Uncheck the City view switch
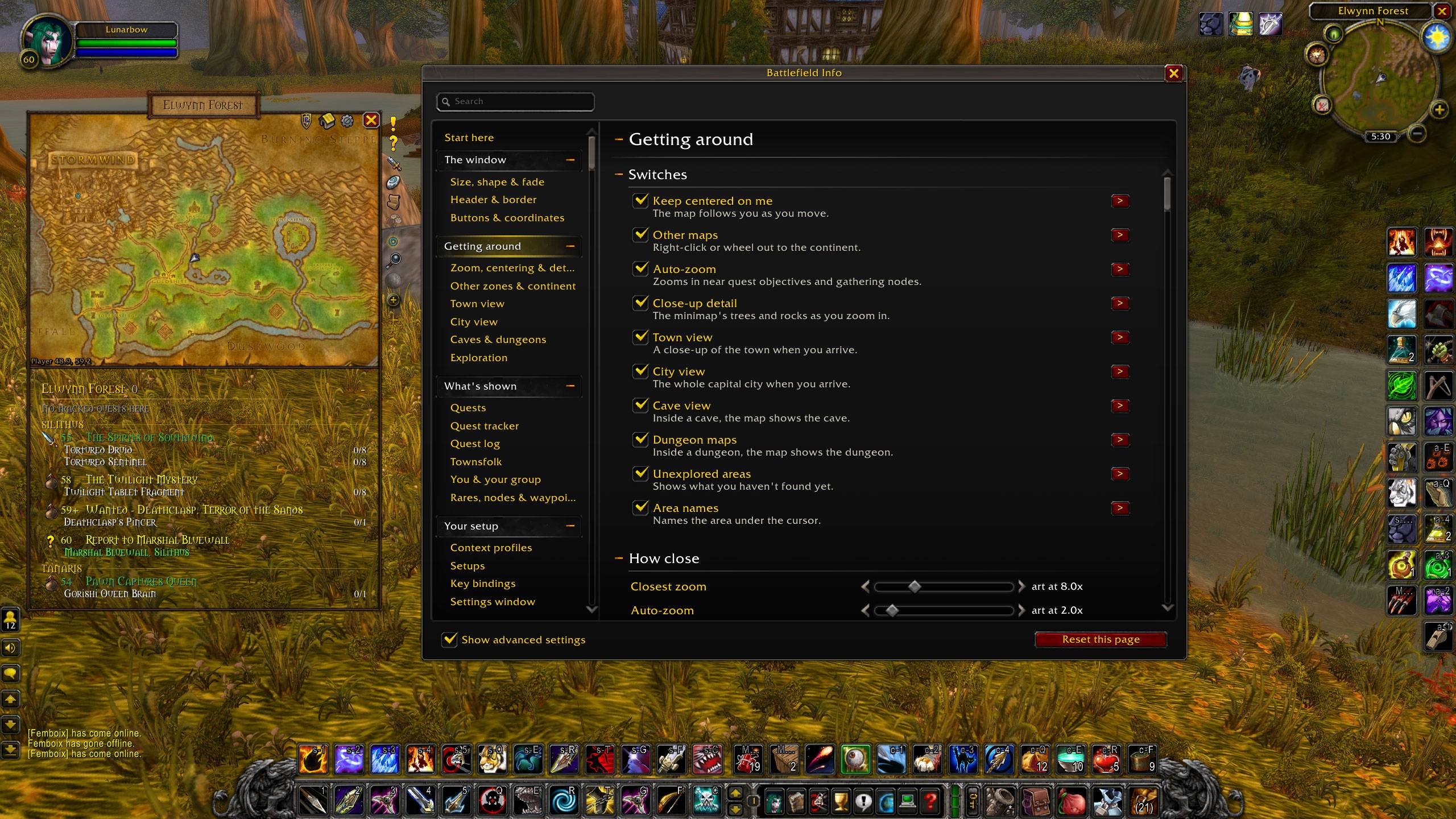Screen dimensions: 1456x819 coord(640,371)
